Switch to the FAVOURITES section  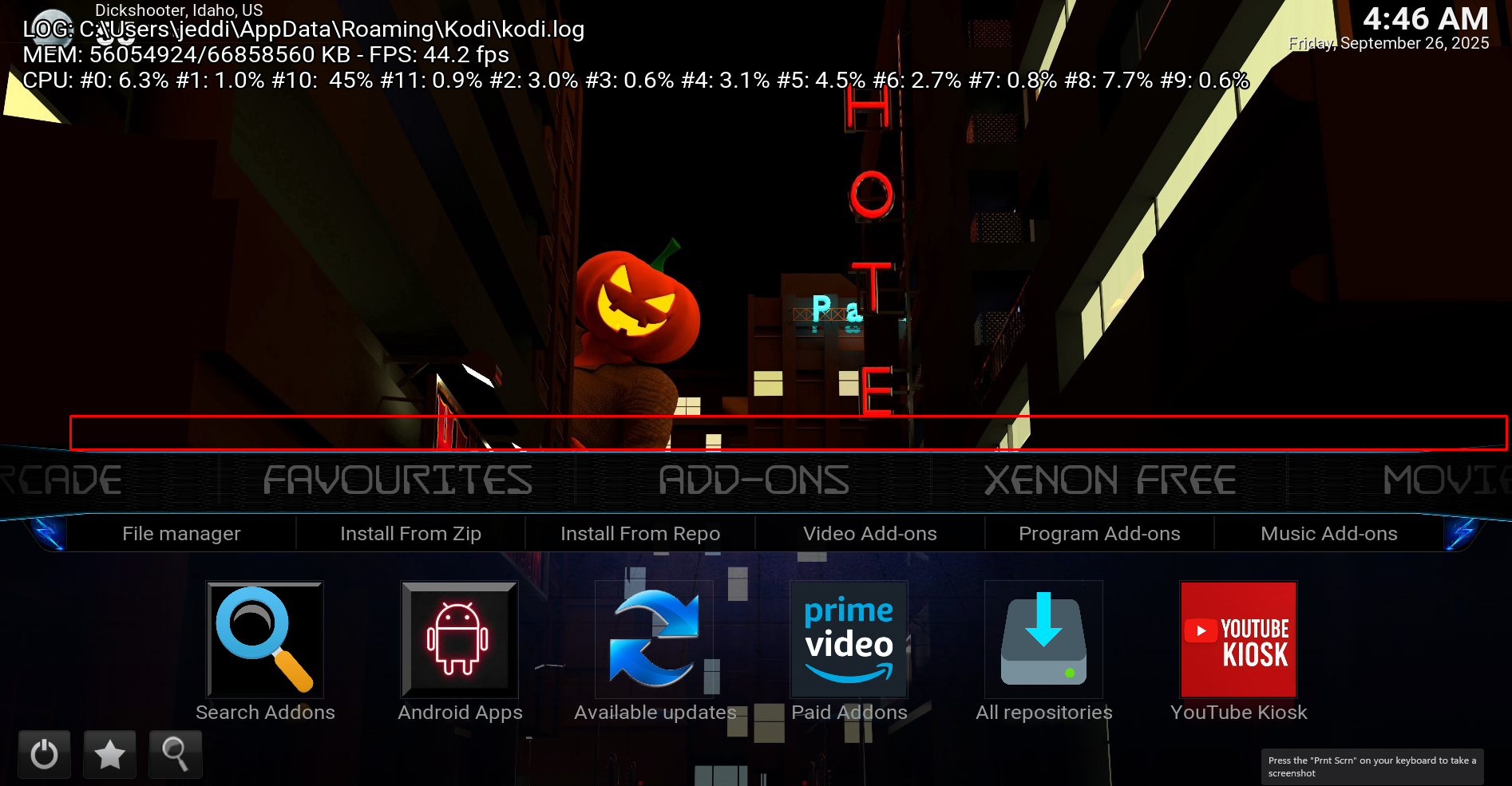pyautogui.click(x=398, y=480)
